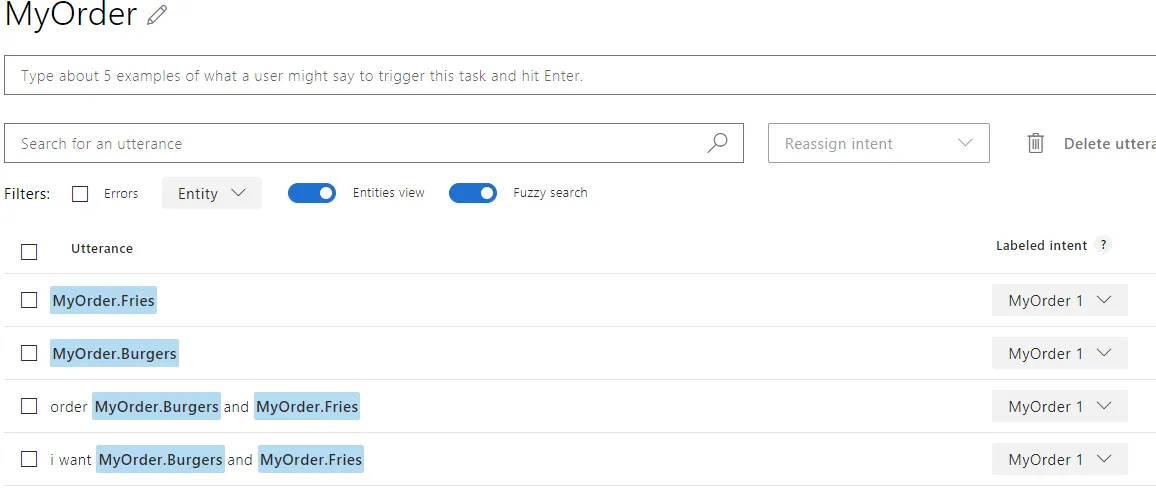Open intent dropdown for the MyOrder.Burgers row
The image size is (1156, 496).
[1059, 353]
